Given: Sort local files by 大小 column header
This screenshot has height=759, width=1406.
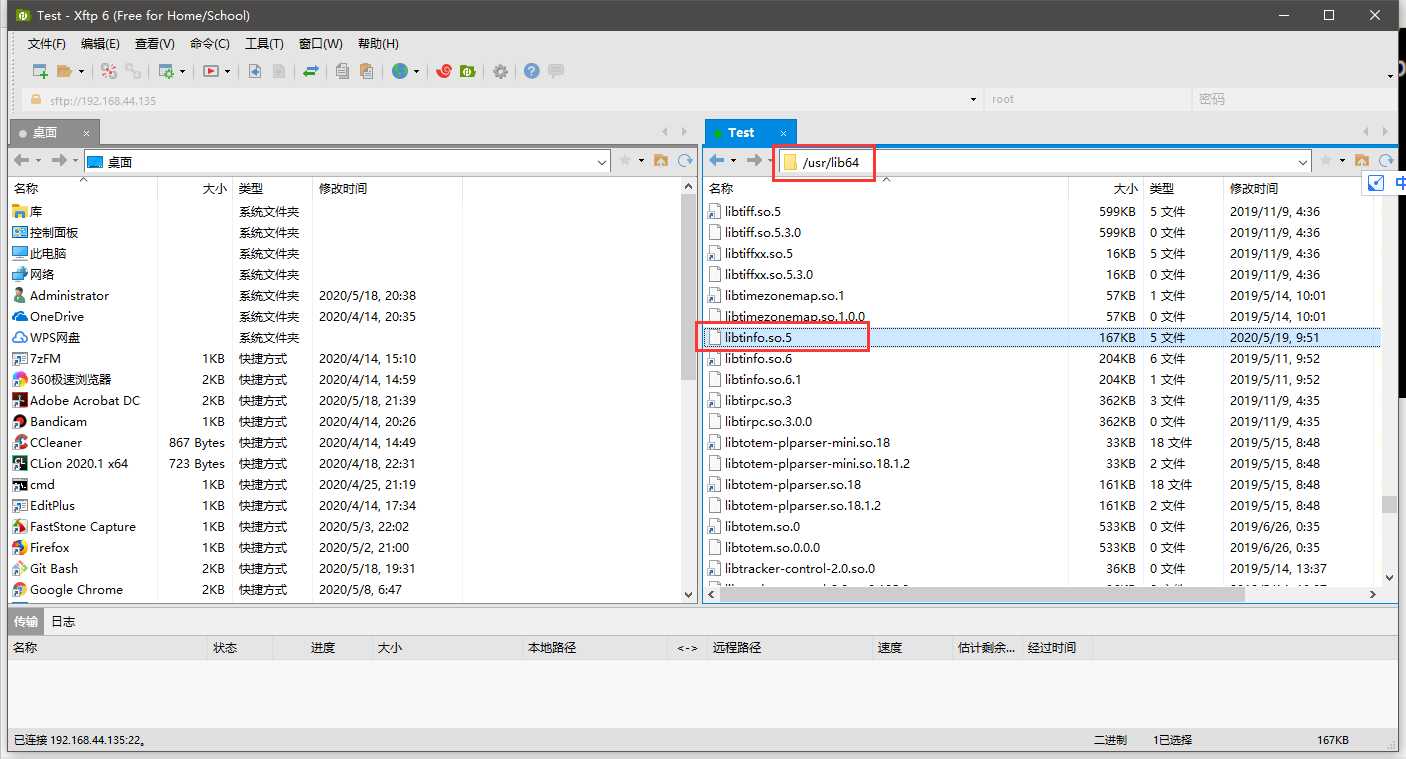Looking at the screenshot, I should tap(214, 188).
